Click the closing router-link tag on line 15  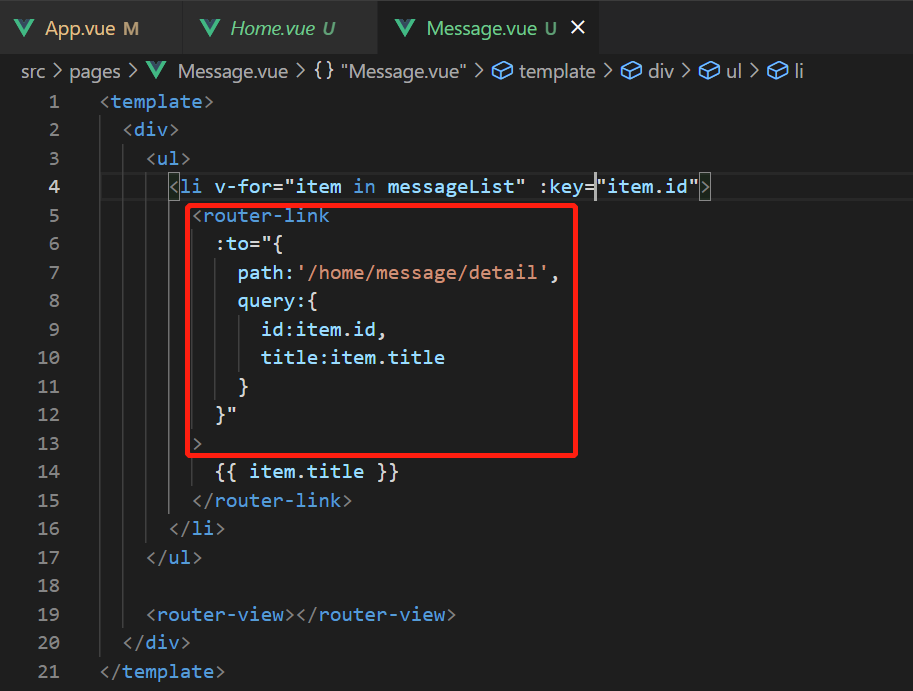coord(273,500)
